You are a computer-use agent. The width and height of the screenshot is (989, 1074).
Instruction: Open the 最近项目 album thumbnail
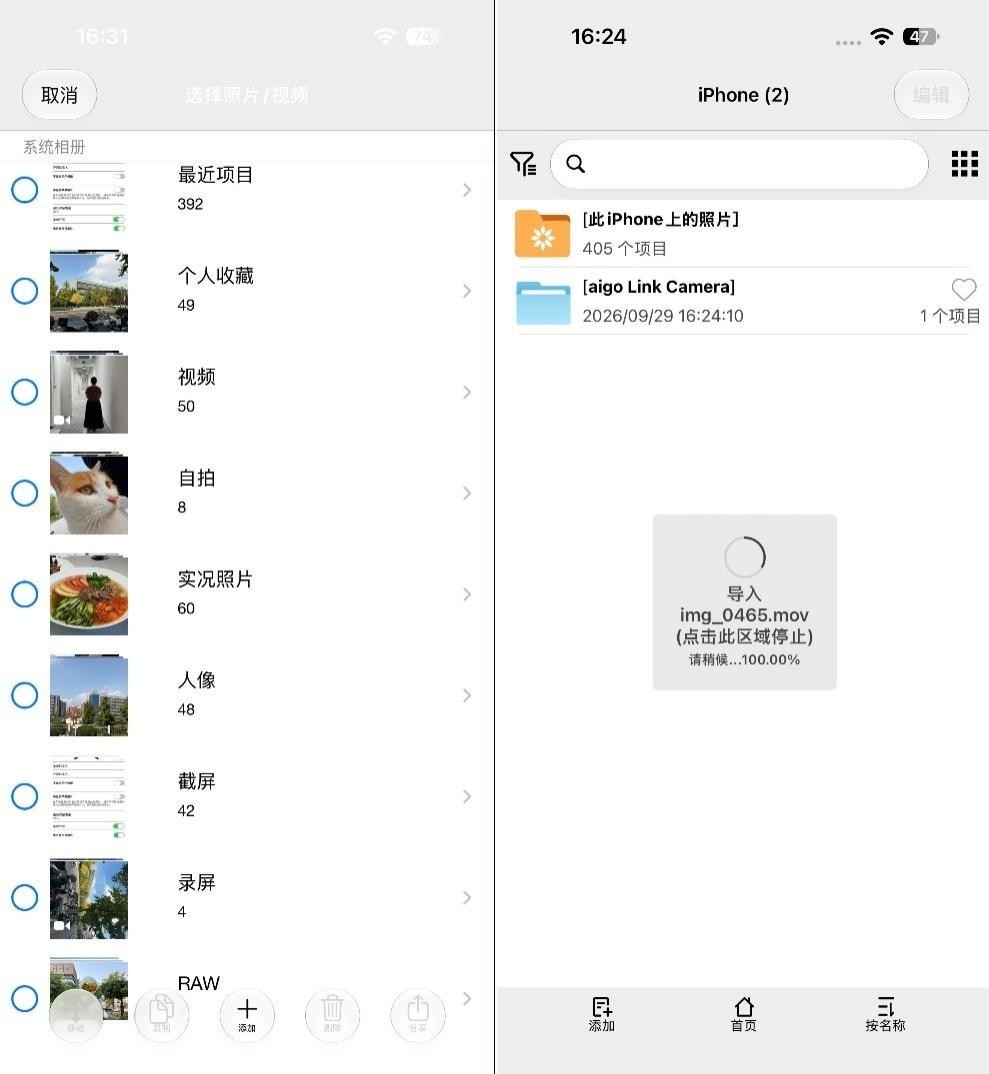89,197
